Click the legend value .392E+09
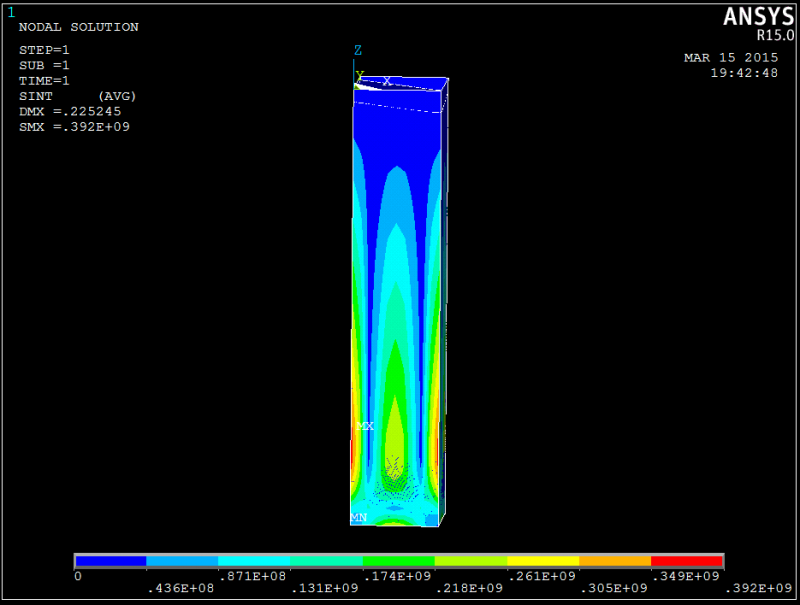The height and width of the screenshot is (605, 800). pyautogui.click(x=759, y=589)
